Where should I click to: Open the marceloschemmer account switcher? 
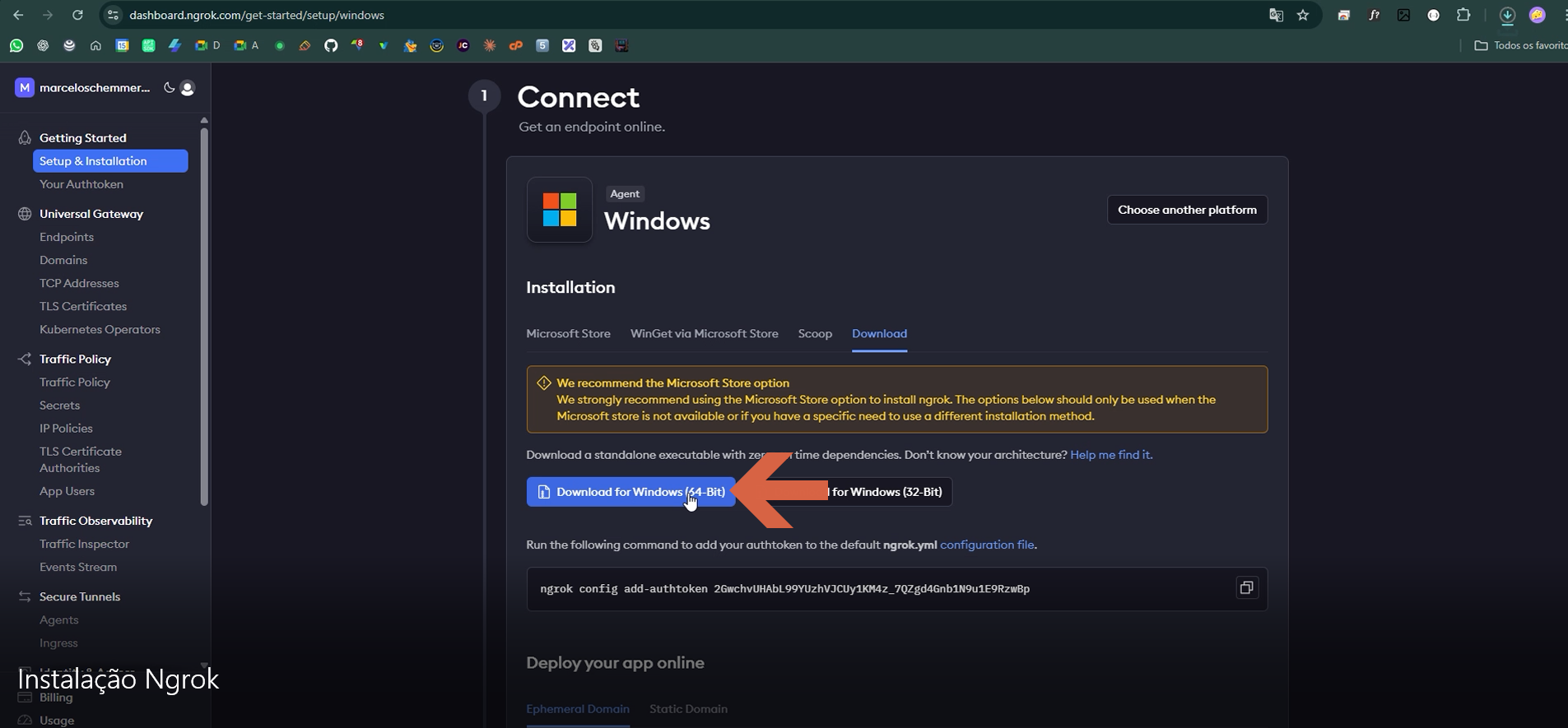83,88
